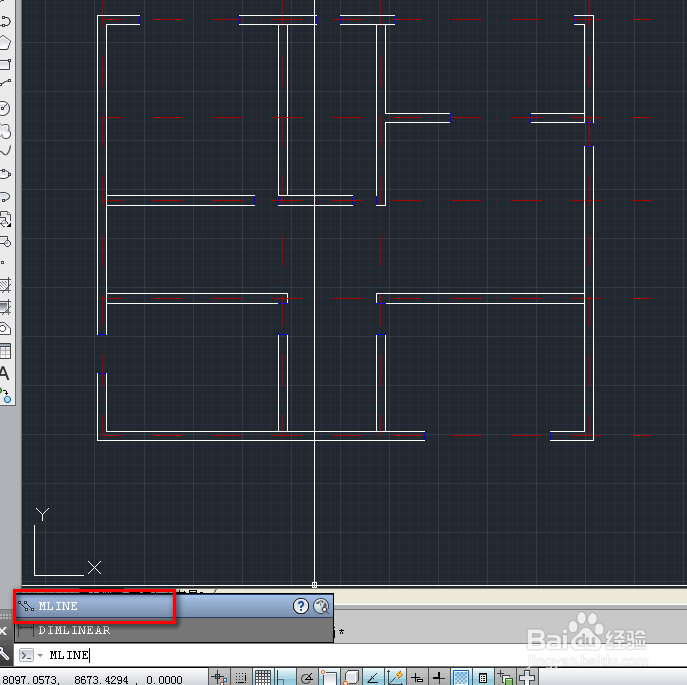687x685 pixels.
Task: Select the Multiline Text tool
Action: tap(4, 373)
